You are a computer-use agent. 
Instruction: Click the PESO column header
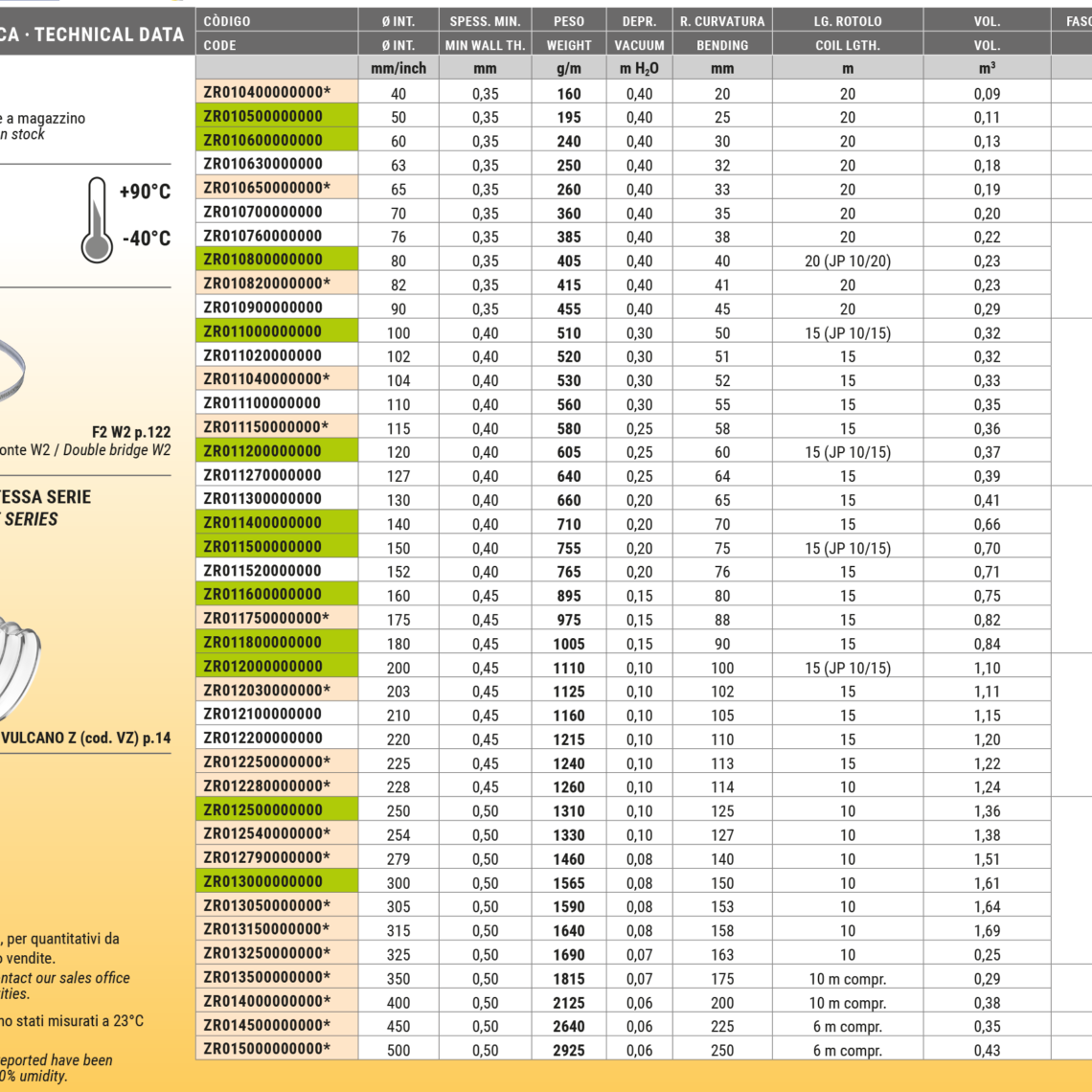pyautogui.click(x=569, y=20)
